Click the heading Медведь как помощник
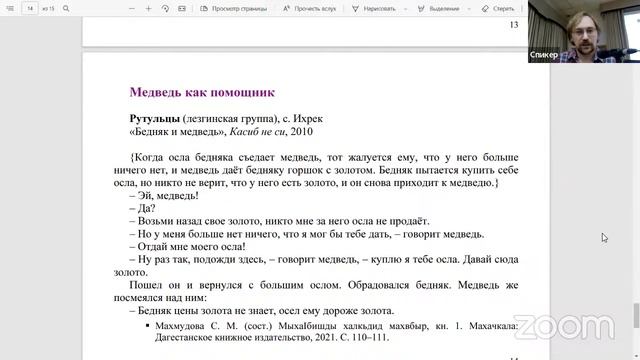The image size is (640, 360). [202, 92]
